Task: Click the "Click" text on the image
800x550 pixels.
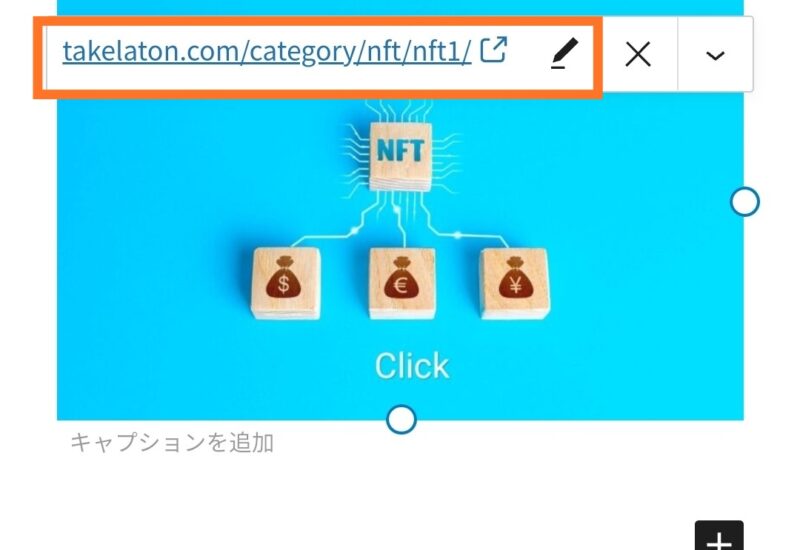Action: (x=412, y=366)
